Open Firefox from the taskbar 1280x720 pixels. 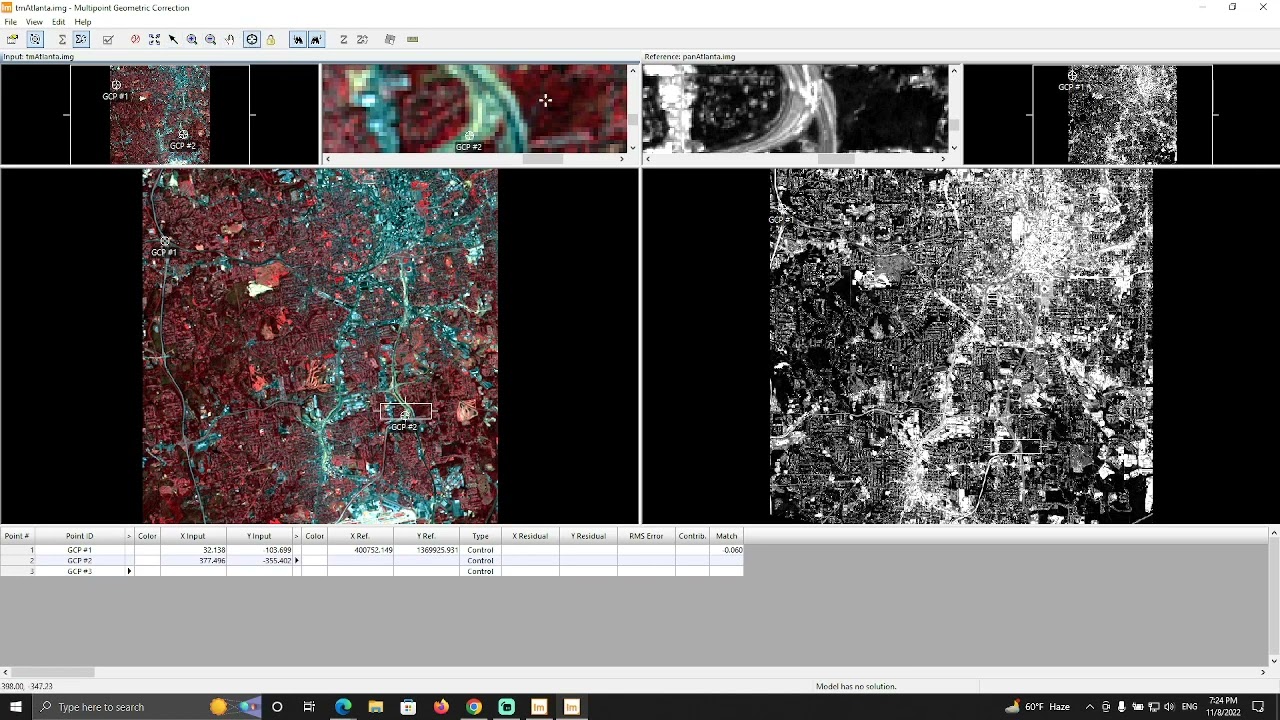(x=441, y=707)
